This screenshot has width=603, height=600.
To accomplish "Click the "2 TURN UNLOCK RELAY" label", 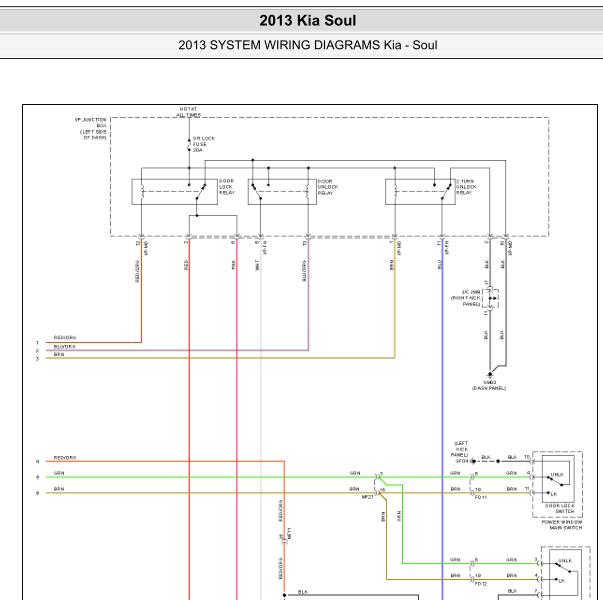I will [x=466, y=187].
